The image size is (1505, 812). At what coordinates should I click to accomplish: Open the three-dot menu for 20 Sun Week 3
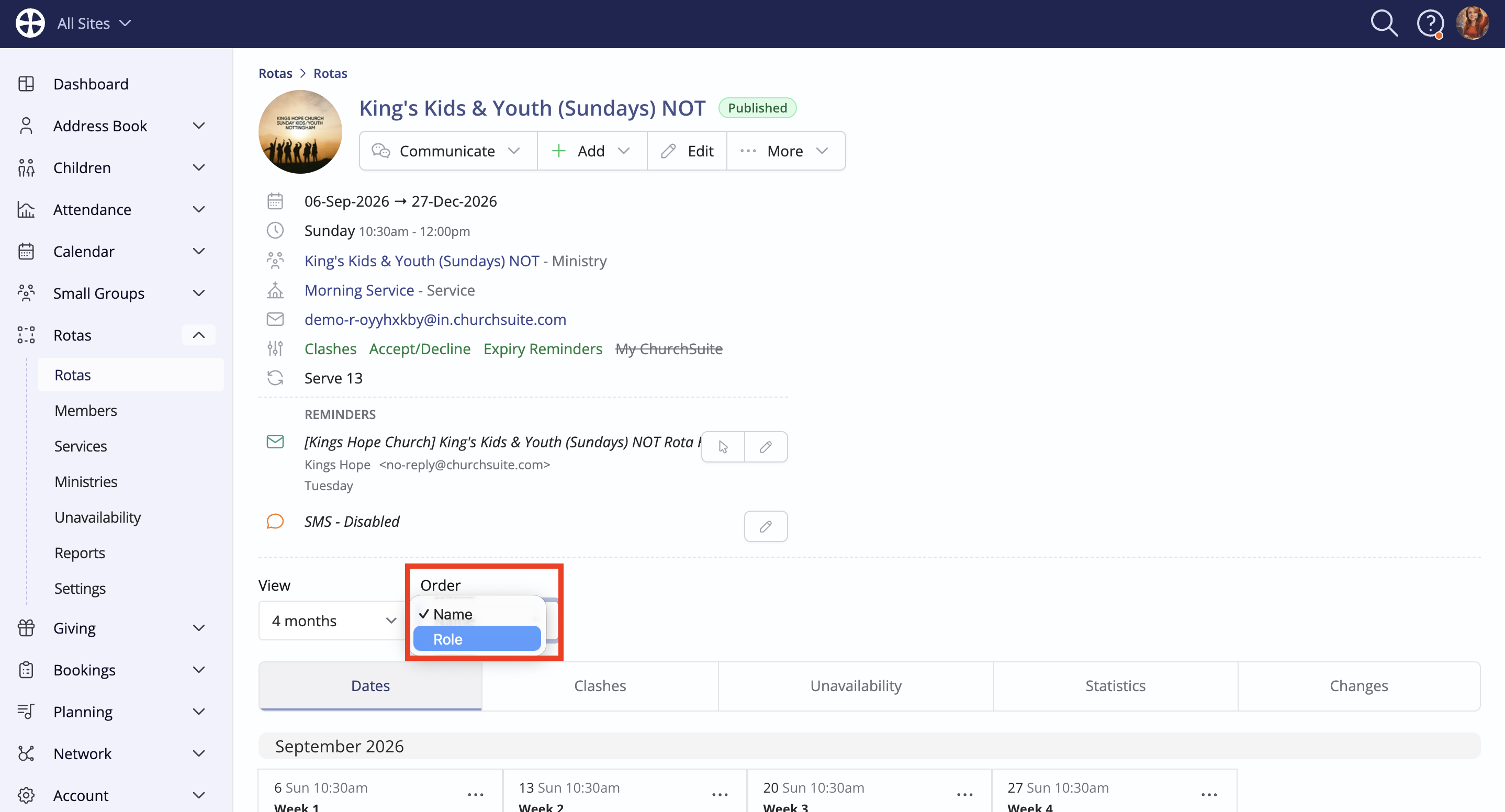coord(964,794)
